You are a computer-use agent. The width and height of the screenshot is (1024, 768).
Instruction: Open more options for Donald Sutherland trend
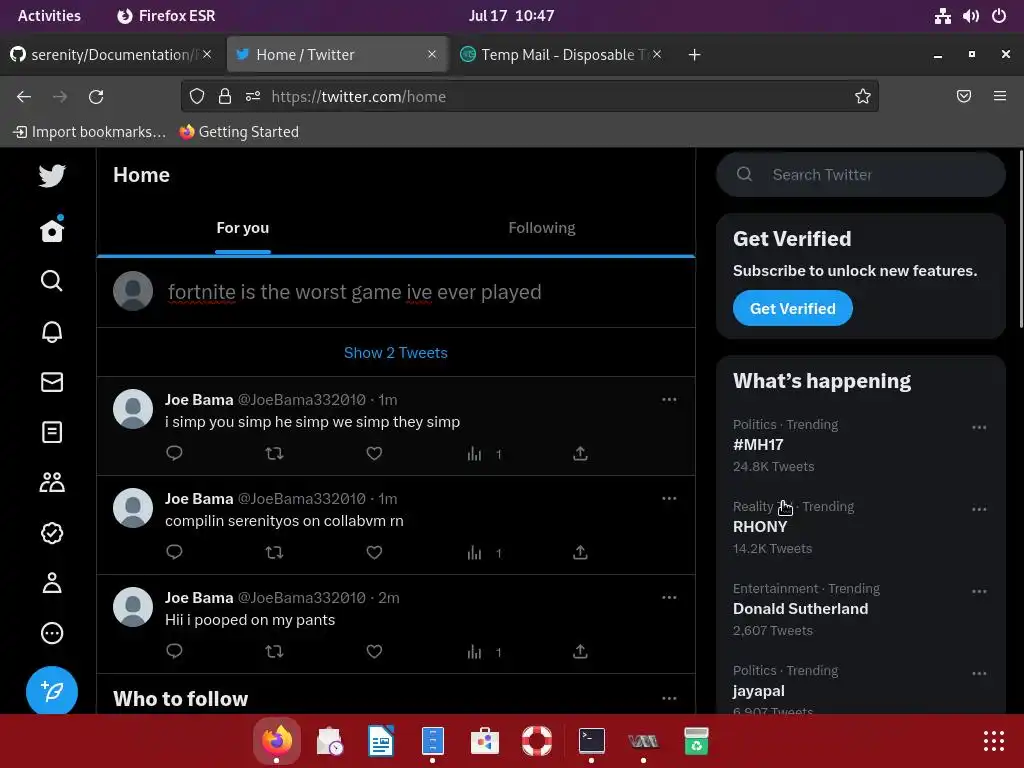coord(979,592)
